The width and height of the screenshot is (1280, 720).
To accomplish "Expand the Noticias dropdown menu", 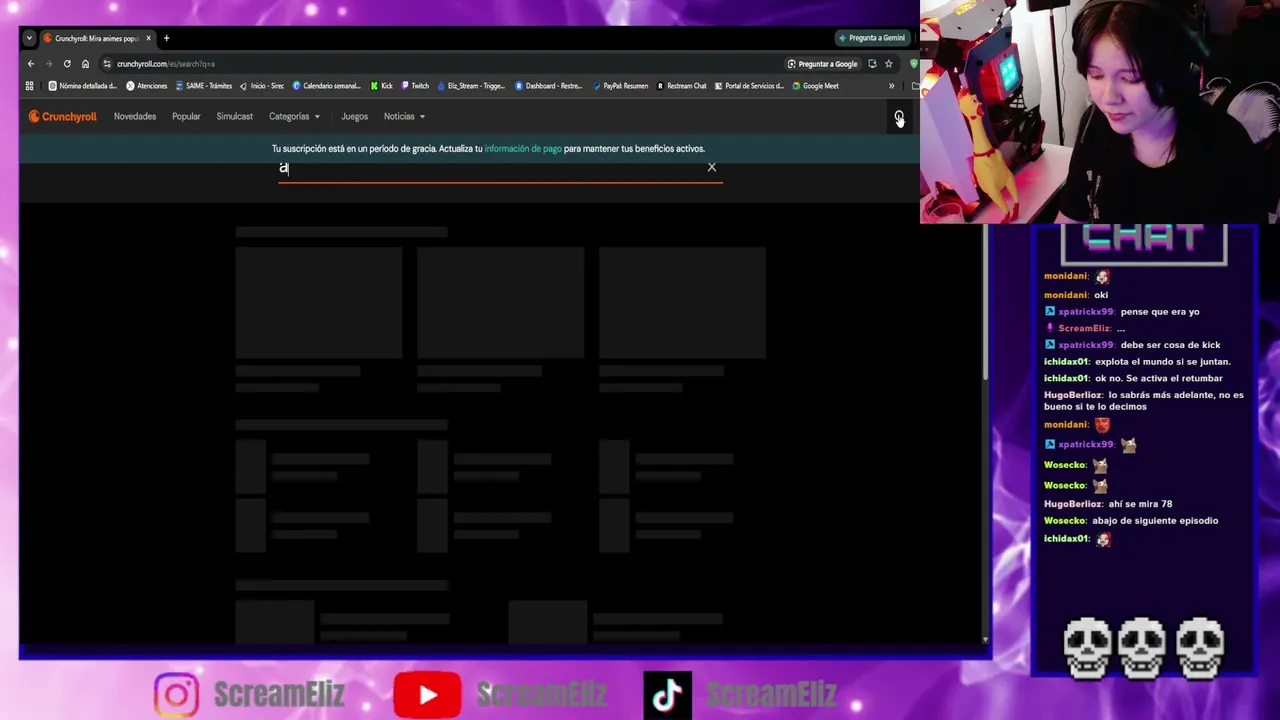I will (404, 117).
